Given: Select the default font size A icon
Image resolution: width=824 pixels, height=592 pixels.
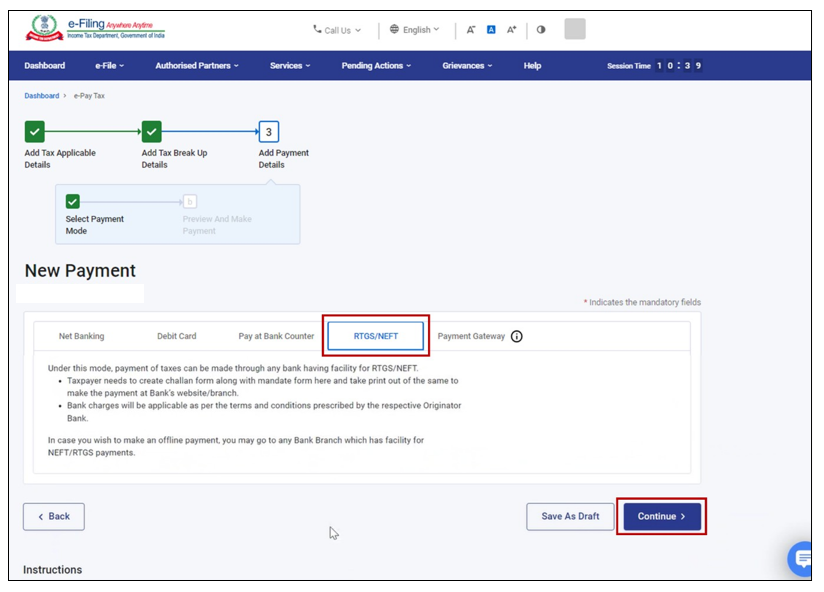Looking at the screenshot, I should coord(491,30).
